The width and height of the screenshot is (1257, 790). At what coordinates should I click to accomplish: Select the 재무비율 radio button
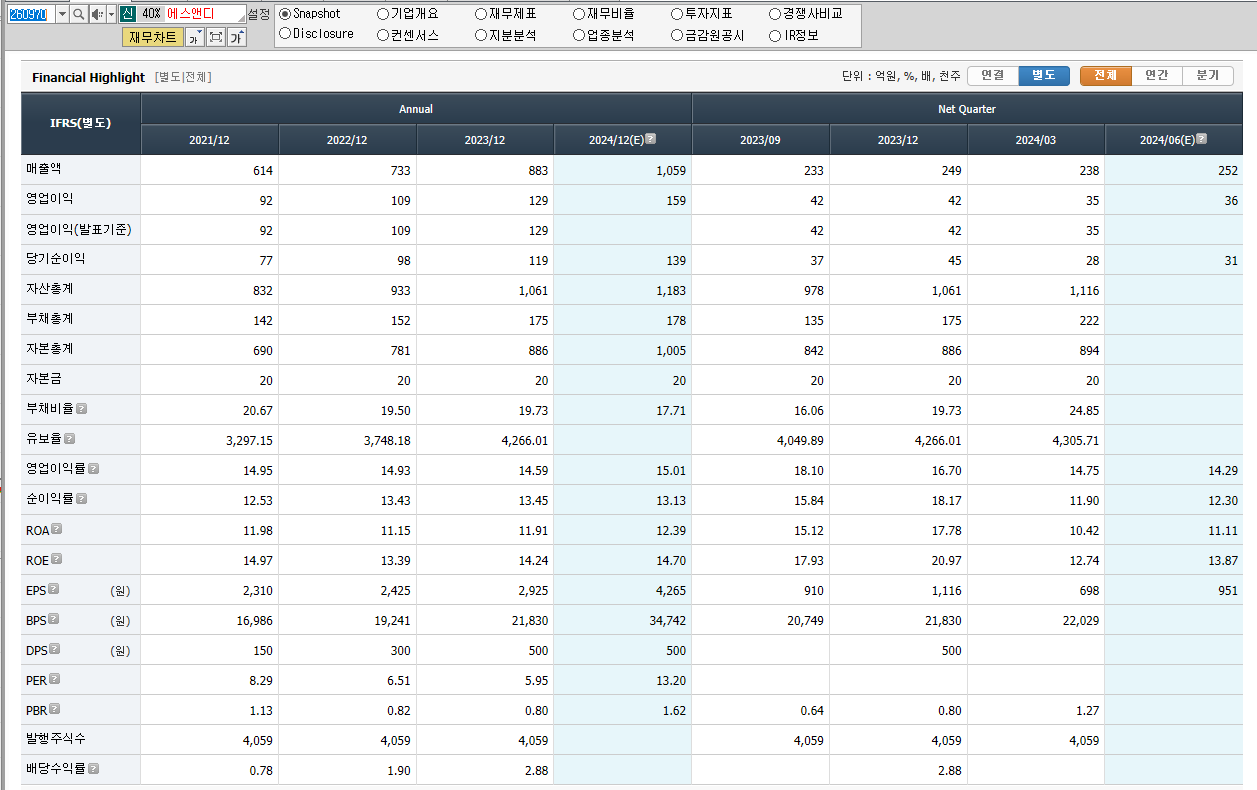(x=579, y=14)
